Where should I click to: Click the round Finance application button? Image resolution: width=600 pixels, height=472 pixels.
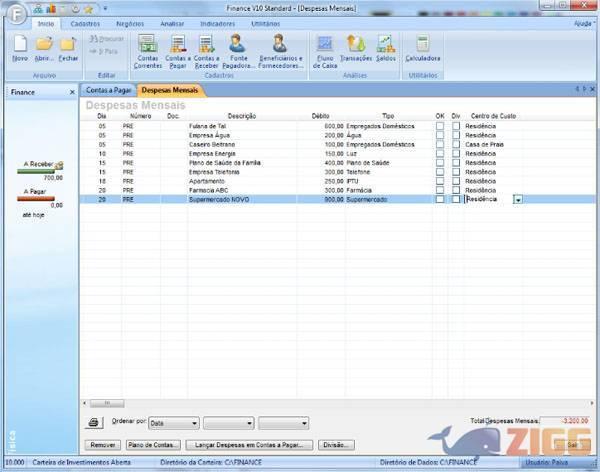16,14
